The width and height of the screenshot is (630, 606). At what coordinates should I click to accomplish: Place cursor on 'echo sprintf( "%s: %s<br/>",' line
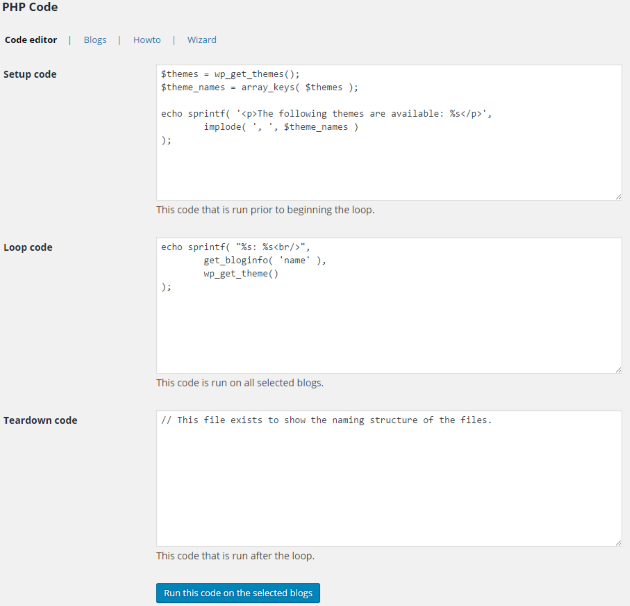coord(235,247)
